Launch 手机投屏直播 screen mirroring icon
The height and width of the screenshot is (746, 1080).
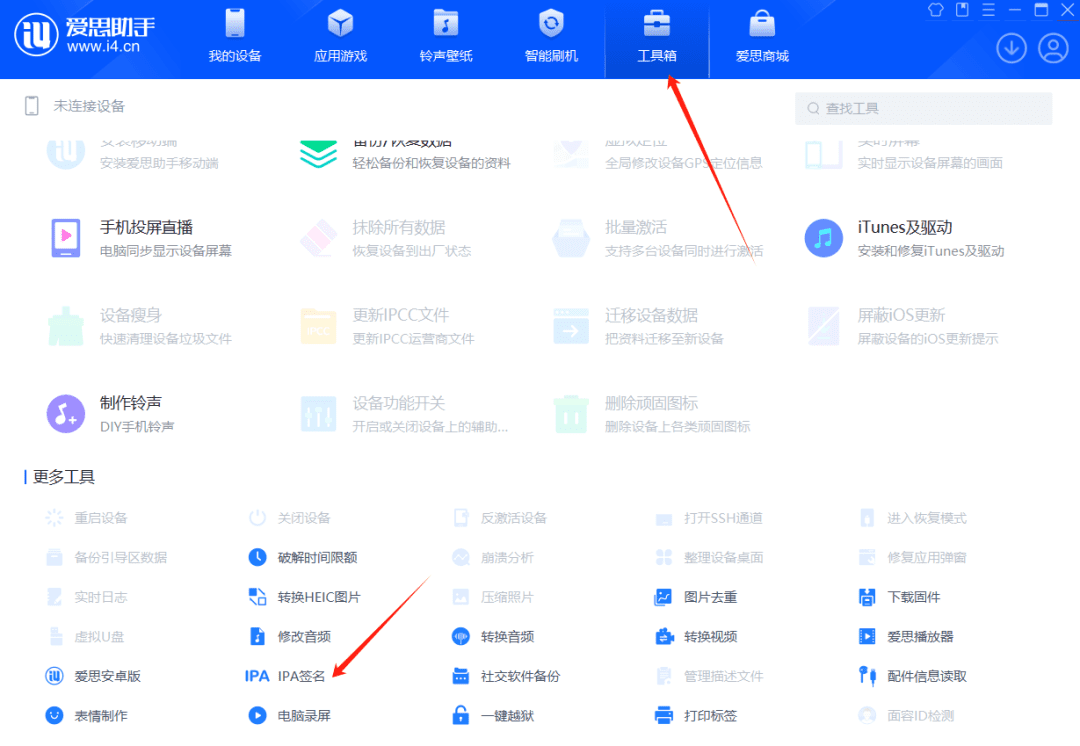(x=66, y=238)
